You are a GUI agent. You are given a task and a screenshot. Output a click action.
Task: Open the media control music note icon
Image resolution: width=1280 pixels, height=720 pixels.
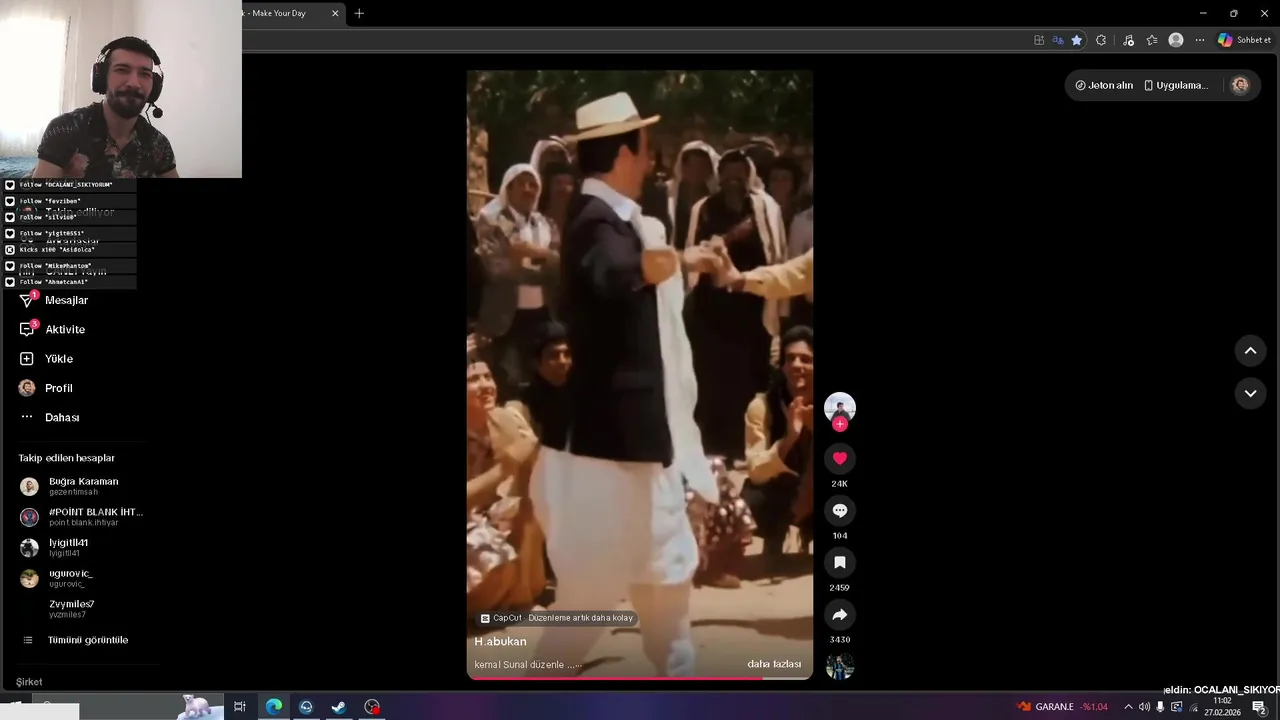(1128, 40)
